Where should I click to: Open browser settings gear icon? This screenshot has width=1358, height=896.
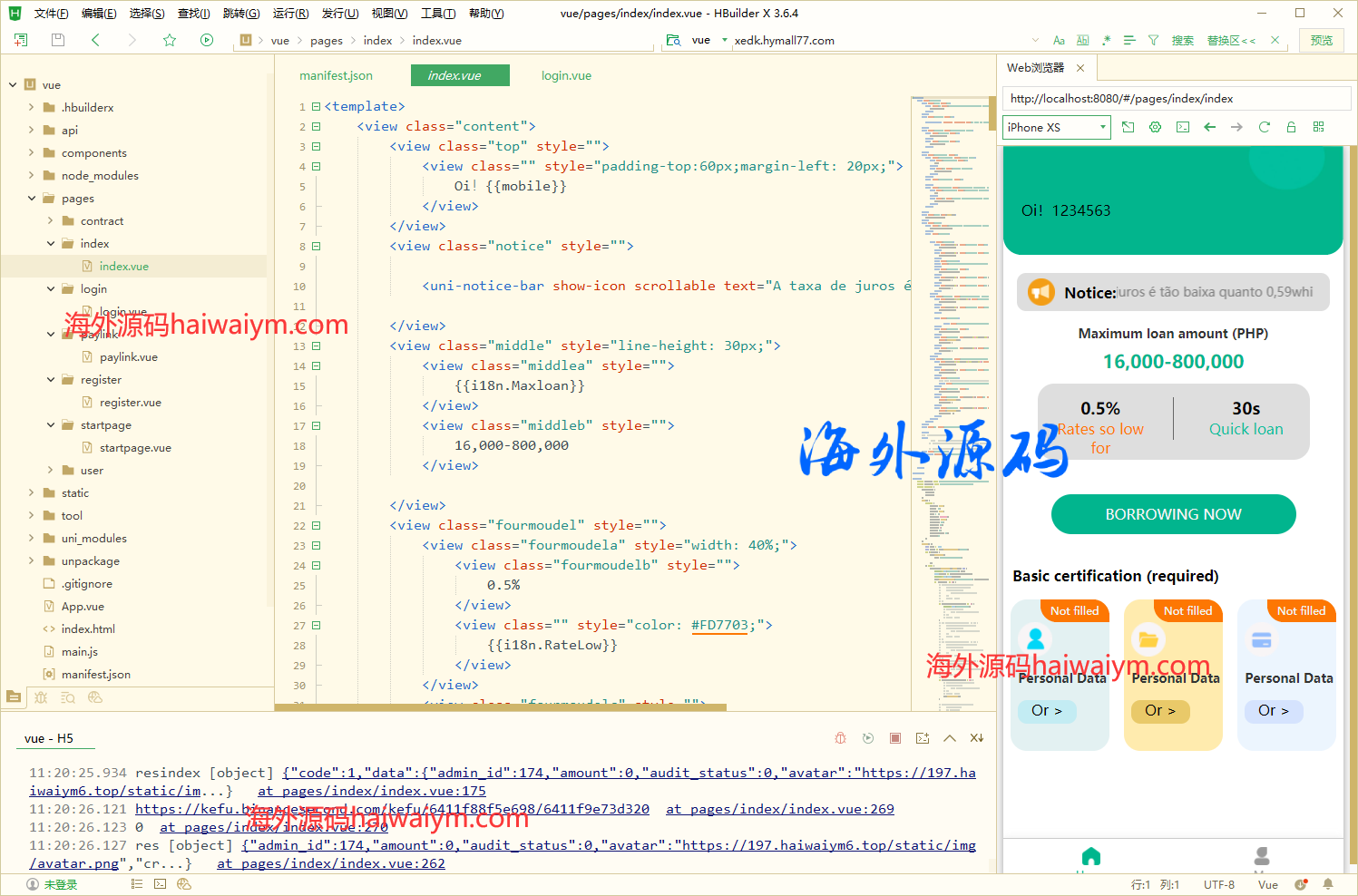(x=1155, y=127)
